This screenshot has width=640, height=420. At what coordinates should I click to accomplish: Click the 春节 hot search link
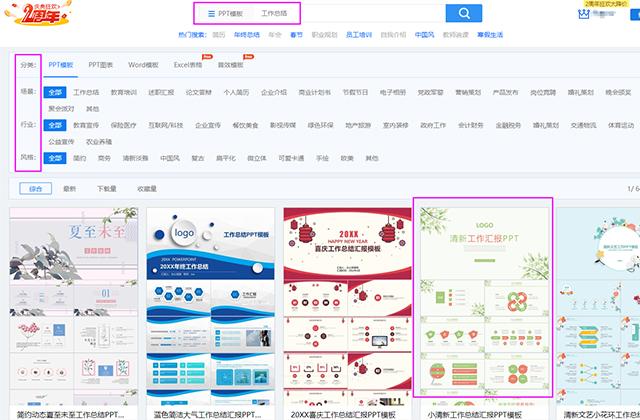pos(296,35)
